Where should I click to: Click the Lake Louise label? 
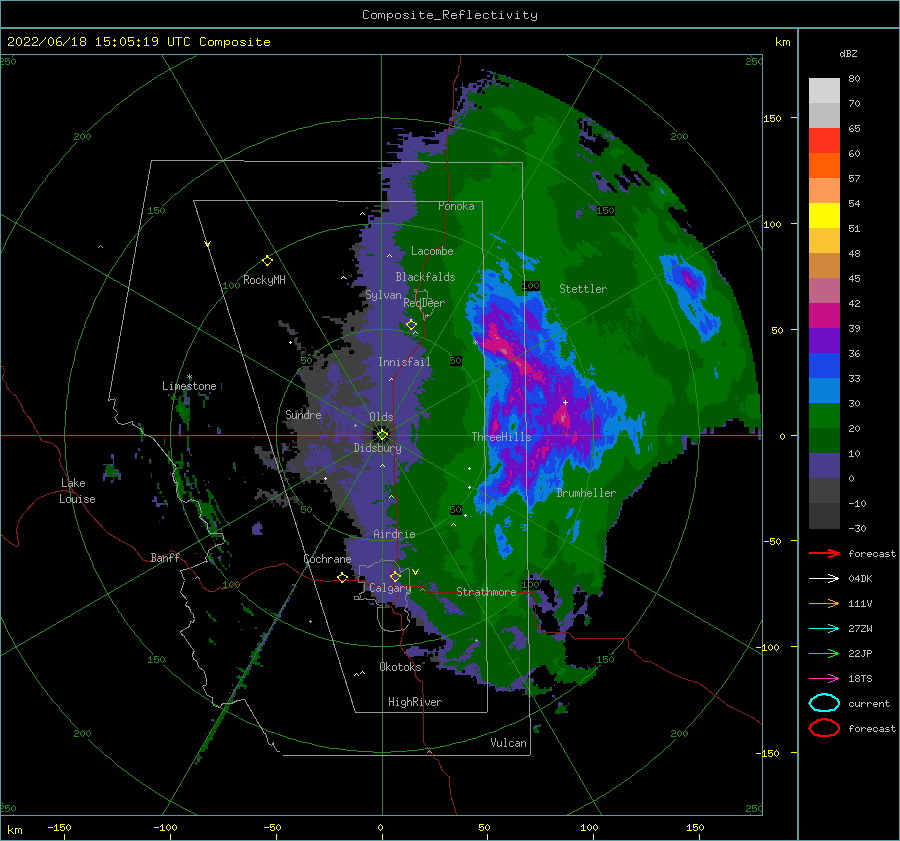[77, 491]
